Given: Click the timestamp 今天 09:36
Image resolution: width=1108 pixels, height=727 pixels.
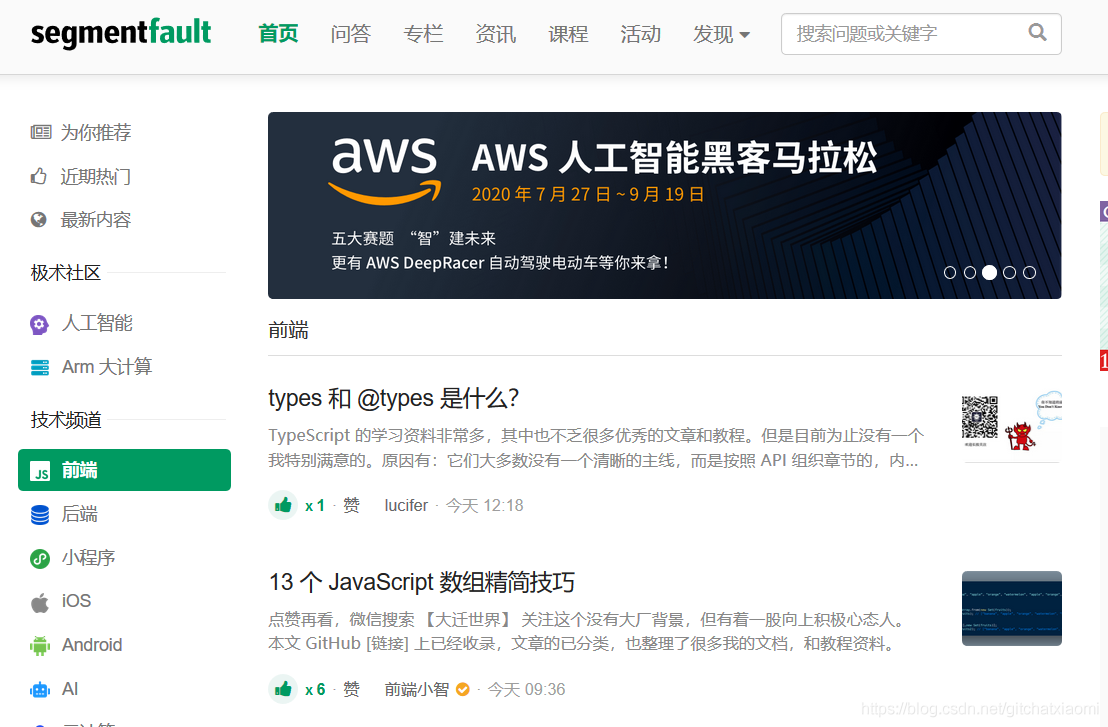Looking at the screenshot, I should pyautogui.click(x=526, y=690).
